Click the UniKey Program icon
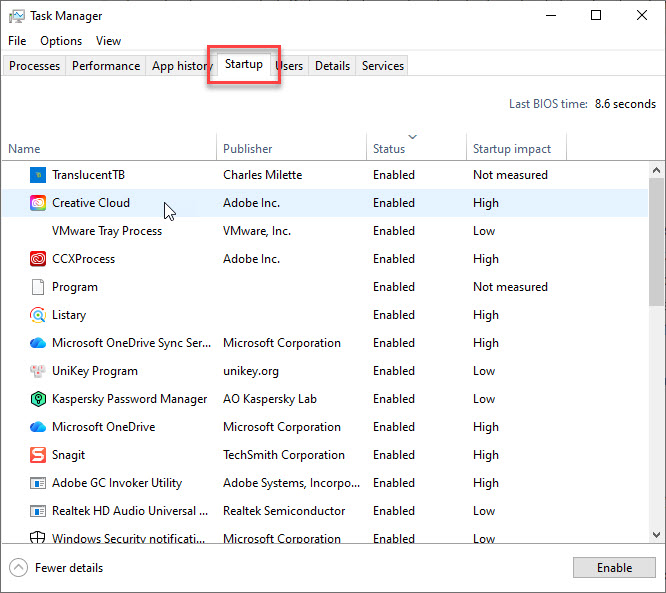The height and width of the screenshot is (593, 666). point(38,371)
